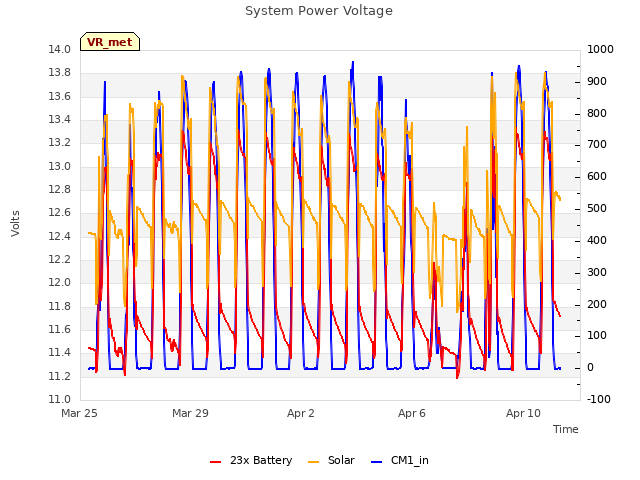Toggle the Solar legend entry
640x480 pixels.
(x=331, y=460)
